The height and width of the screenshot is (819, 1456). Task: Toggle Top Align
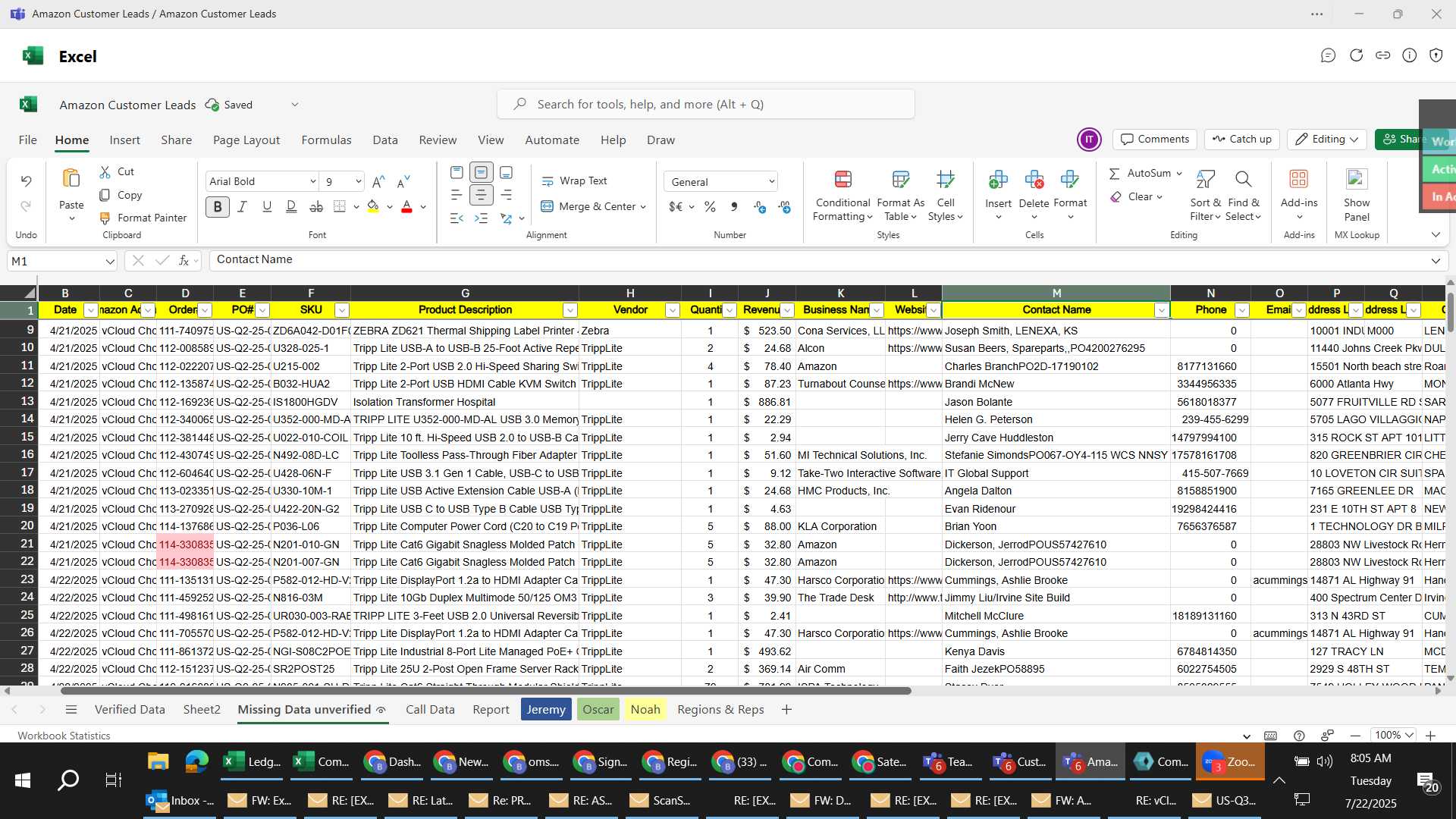coord(457,172)
